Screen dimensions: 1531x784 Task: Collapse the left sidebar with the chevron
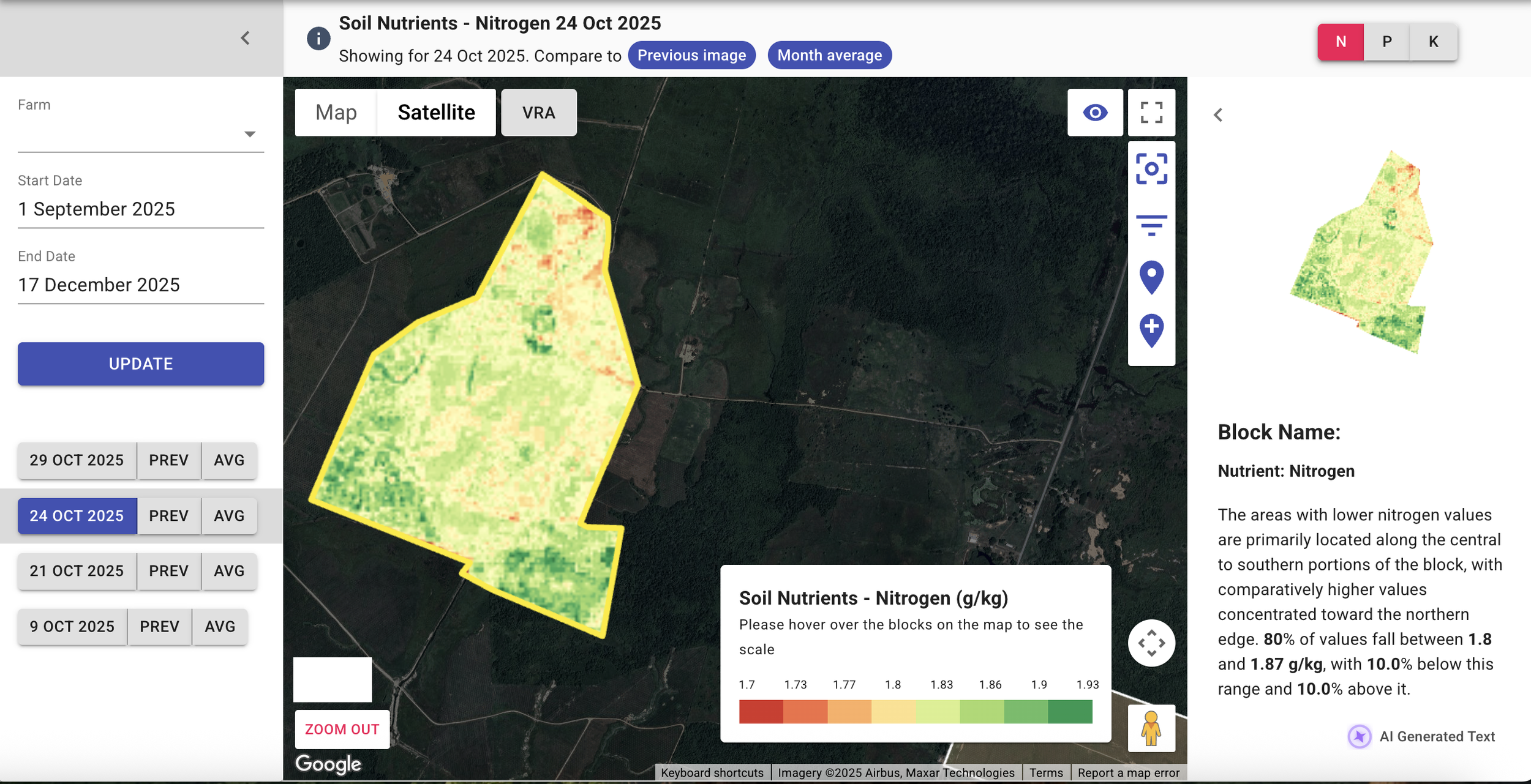245,38
